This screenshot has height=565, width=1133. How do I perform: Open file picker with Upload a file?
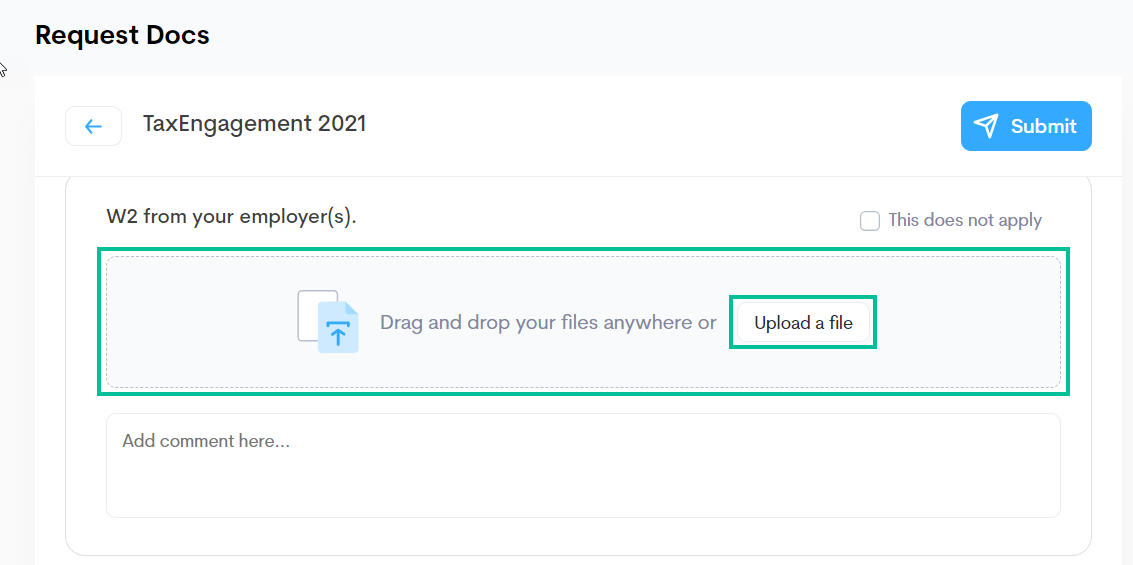click(803, 323)
